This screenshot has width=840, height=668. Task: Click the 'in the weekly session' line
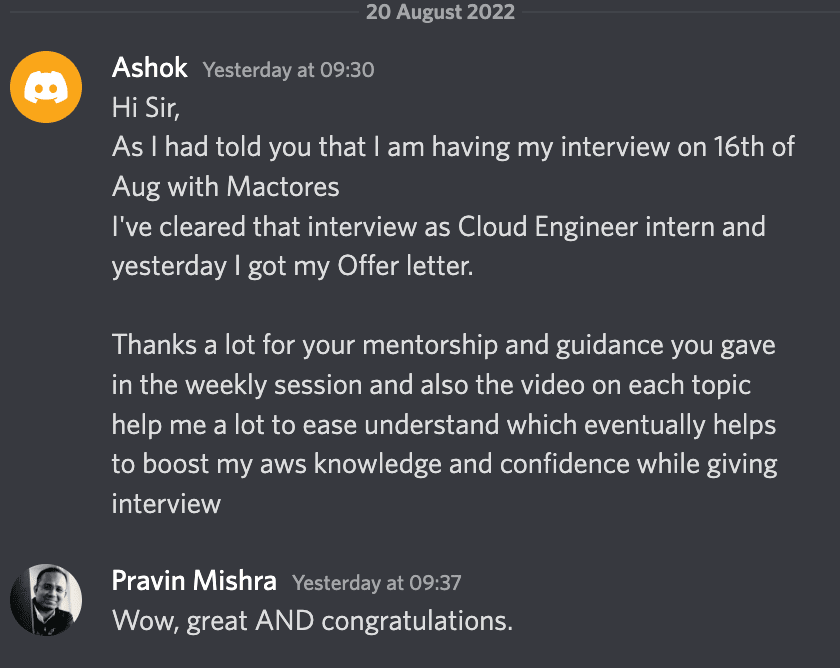point(431,385)
